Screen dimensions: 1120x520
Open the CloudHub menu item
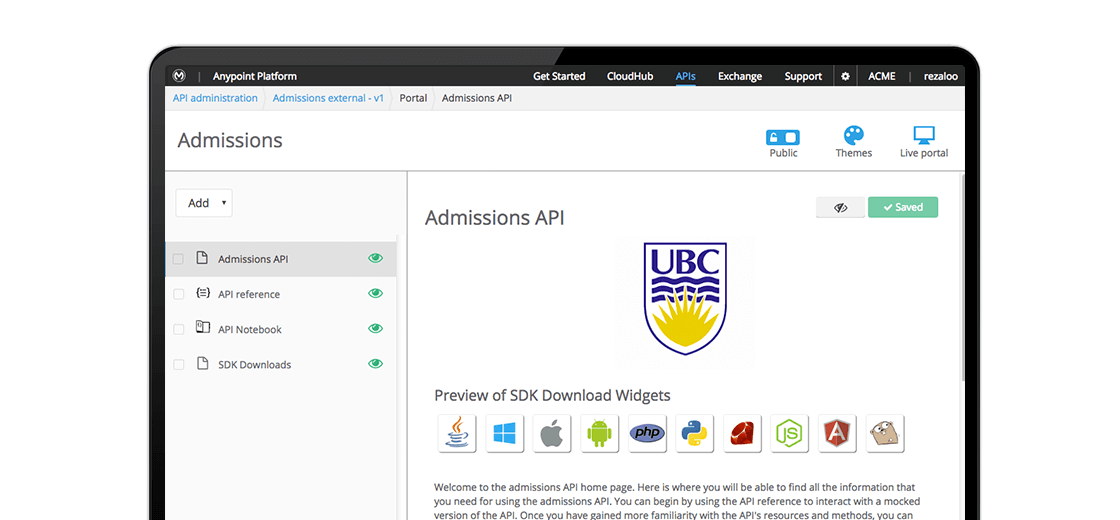(630, 76)
